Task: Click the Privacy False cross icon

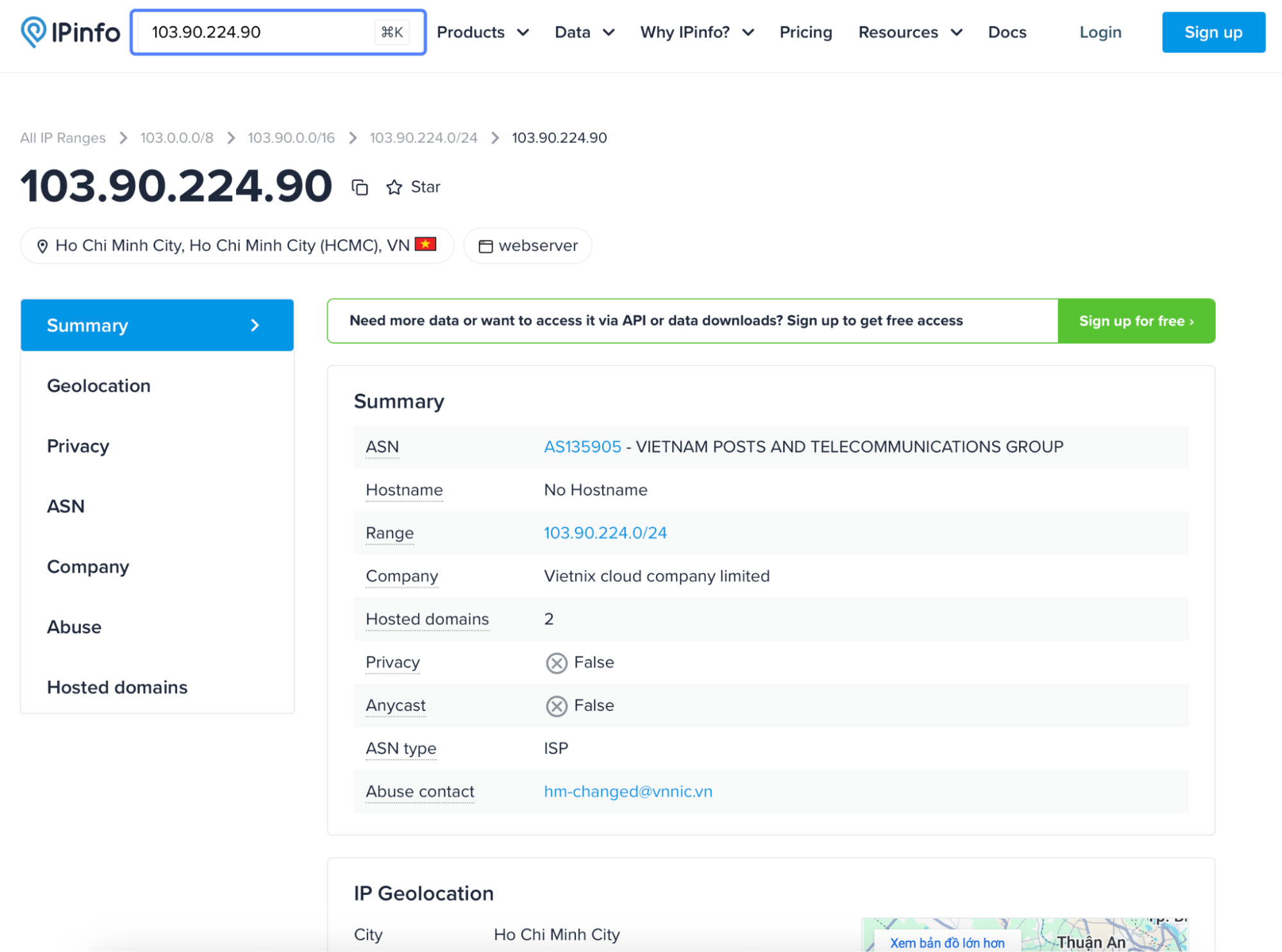Action: point(556,663)
